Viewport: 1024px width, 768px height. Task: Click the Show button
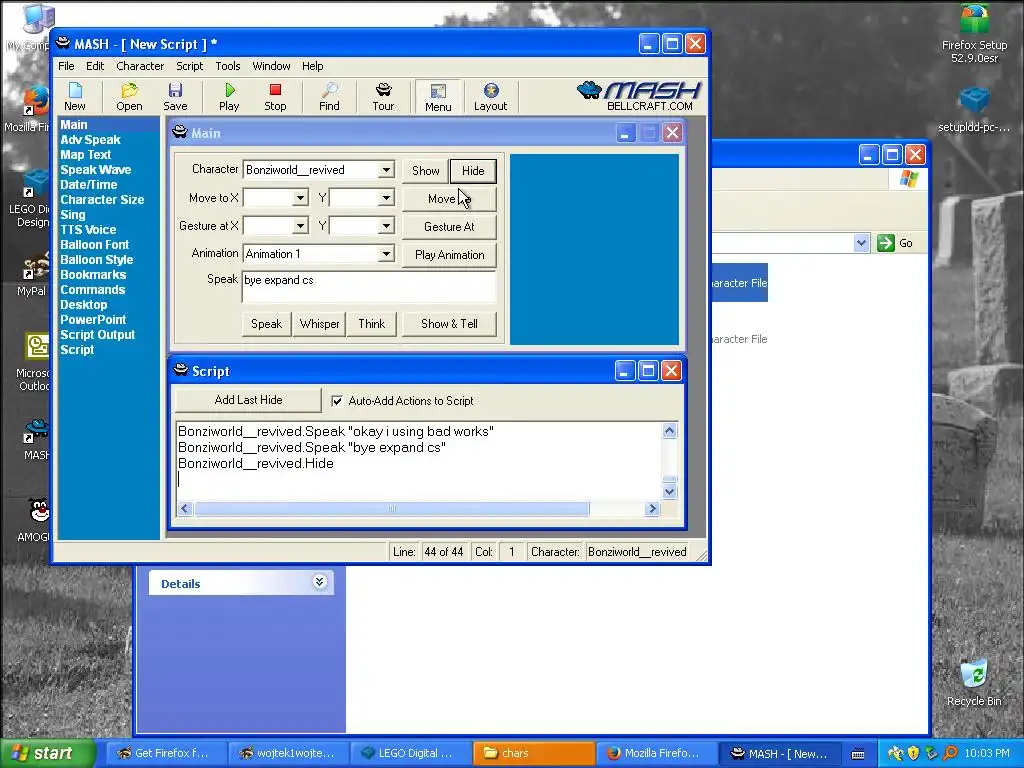pos(425,171)
